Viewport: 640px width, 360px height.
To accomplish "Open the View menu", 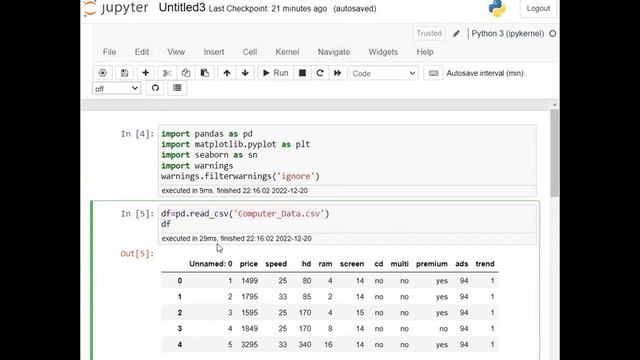I will pos(176,52).
